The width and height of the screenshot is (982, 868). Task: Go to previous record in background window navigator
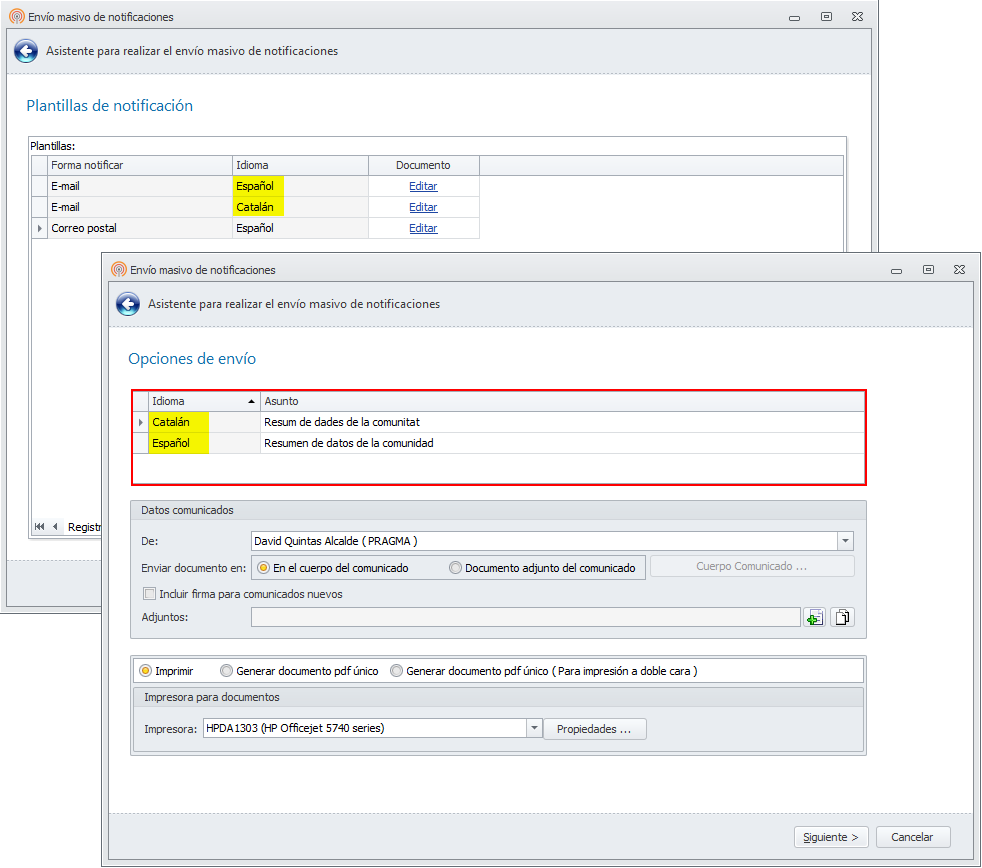pos(55,527)
